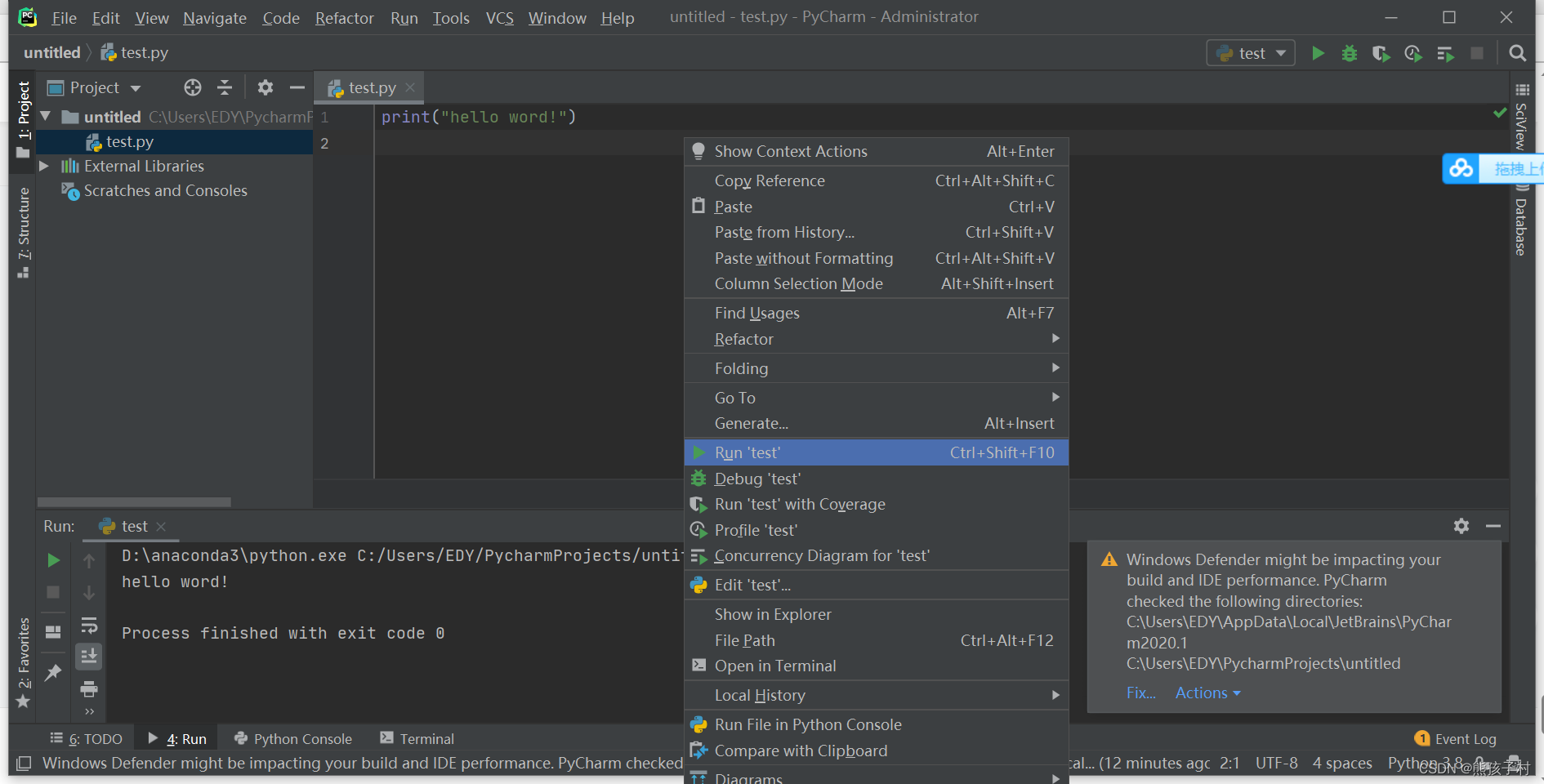Expand the Go To submenu
The width and height of the screenshot is (1544, 784).
[x=876, y=398]
